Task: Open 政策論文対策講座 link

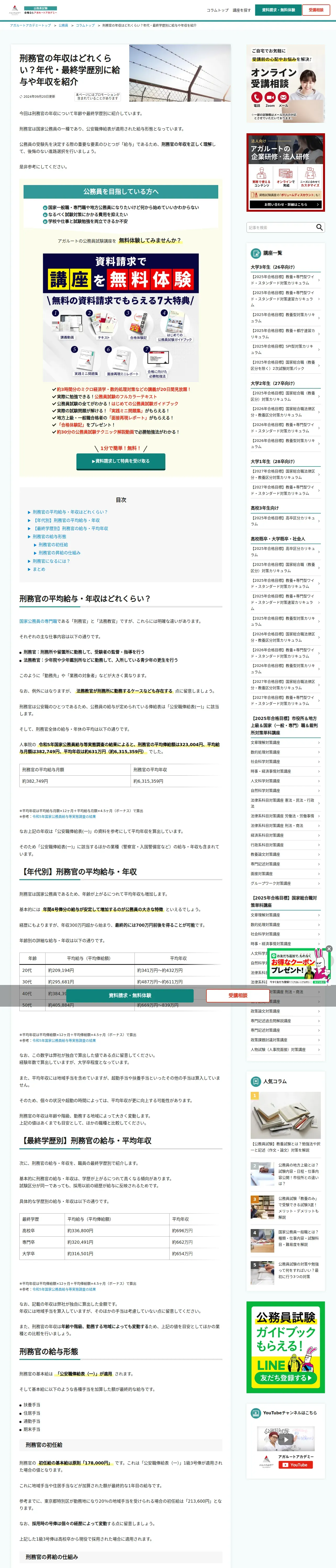Action: coord(285,1011)
